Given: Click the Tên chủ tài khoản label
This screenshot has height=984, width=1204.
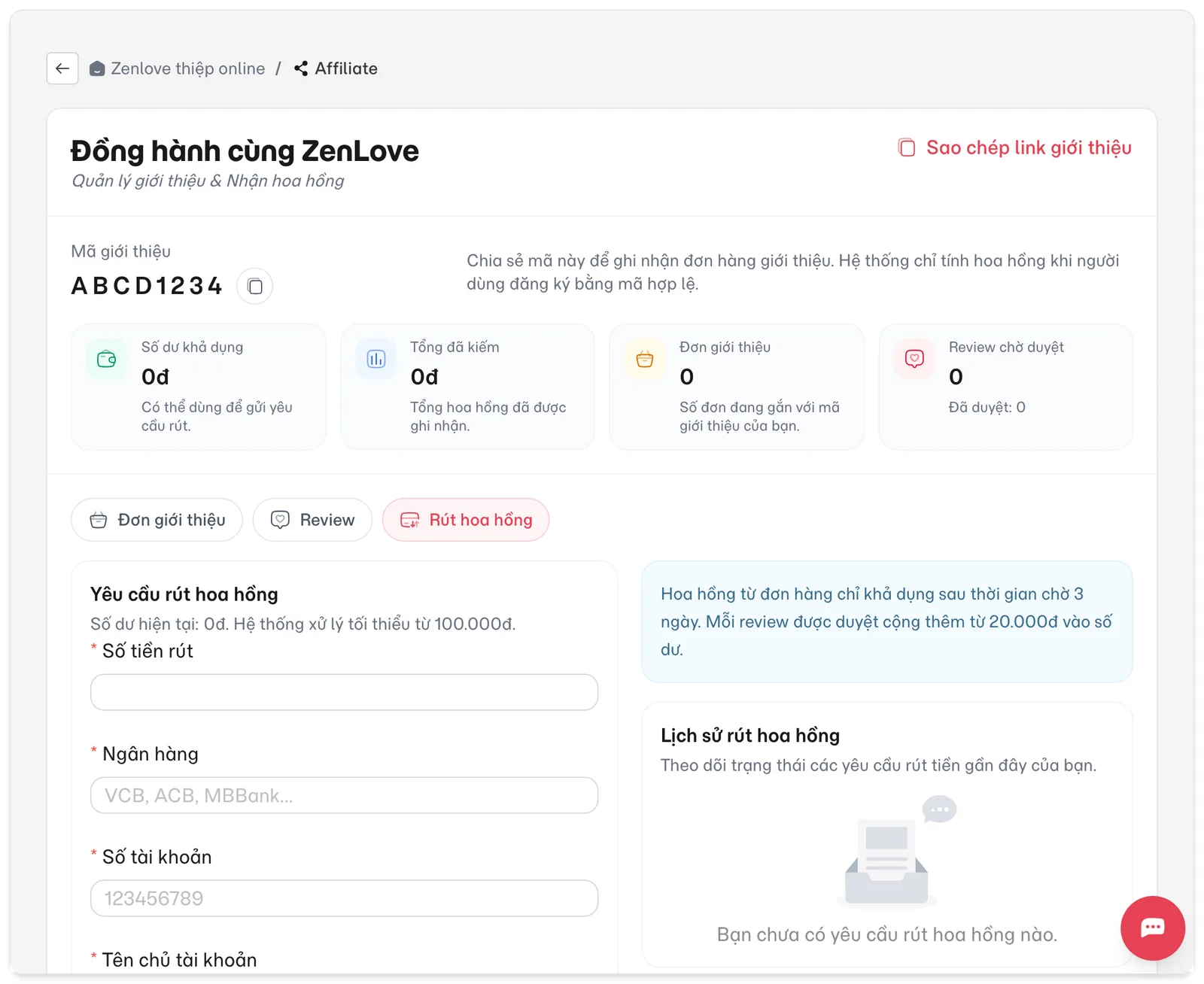Looking at the screenshot, I should click(x=179, y=960).
